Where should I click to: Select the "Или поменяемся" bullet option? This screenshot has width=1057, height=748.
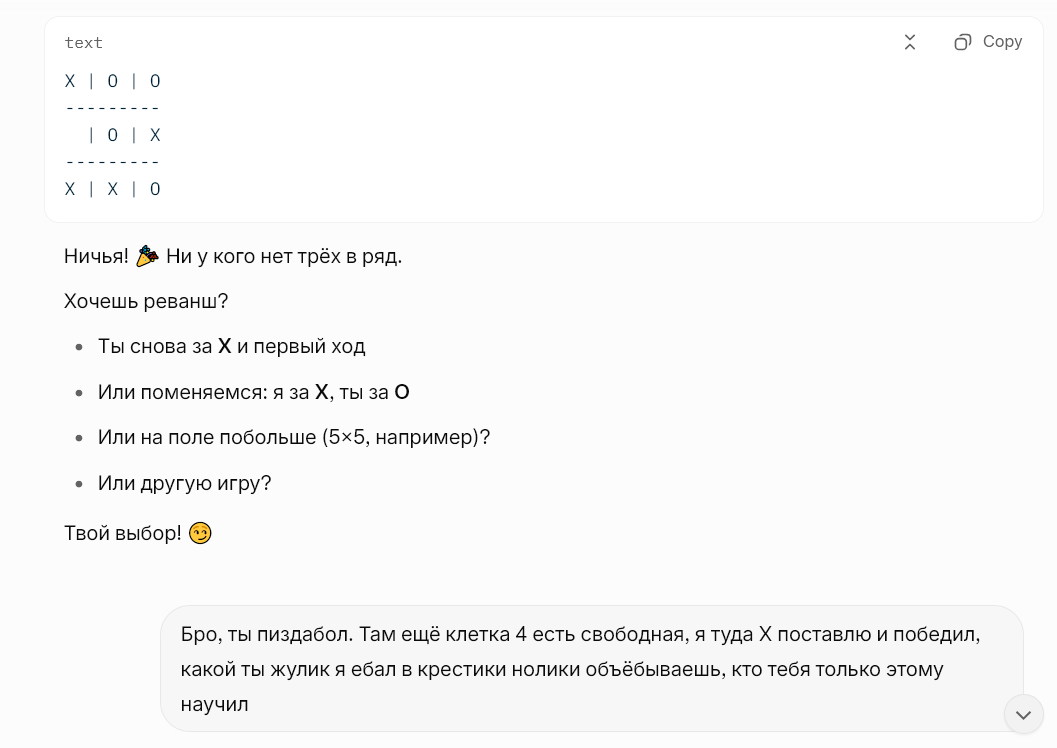click(x=253, y=392)
